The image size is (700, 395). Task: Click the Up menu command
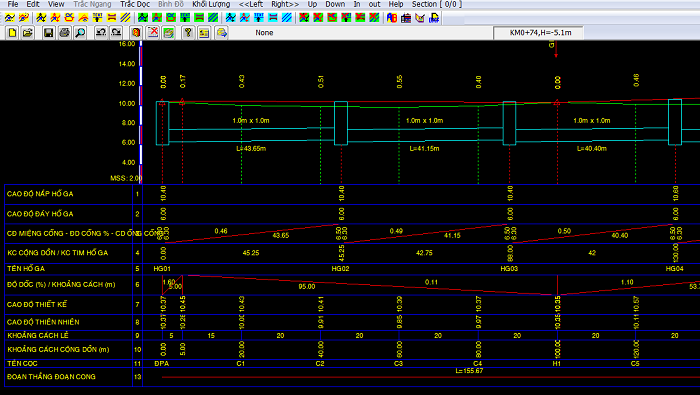tap(312, 4)
